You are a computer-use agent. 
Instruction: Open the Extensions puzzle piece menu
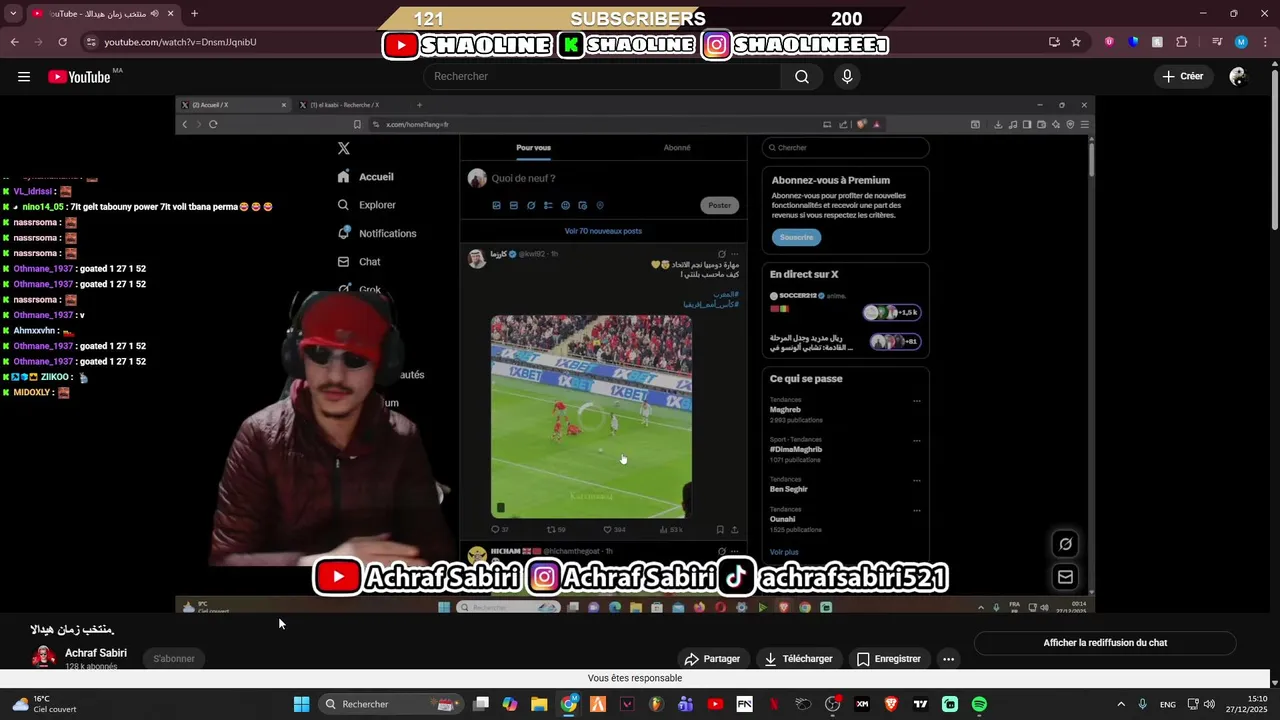click(x=1182, y=42)
